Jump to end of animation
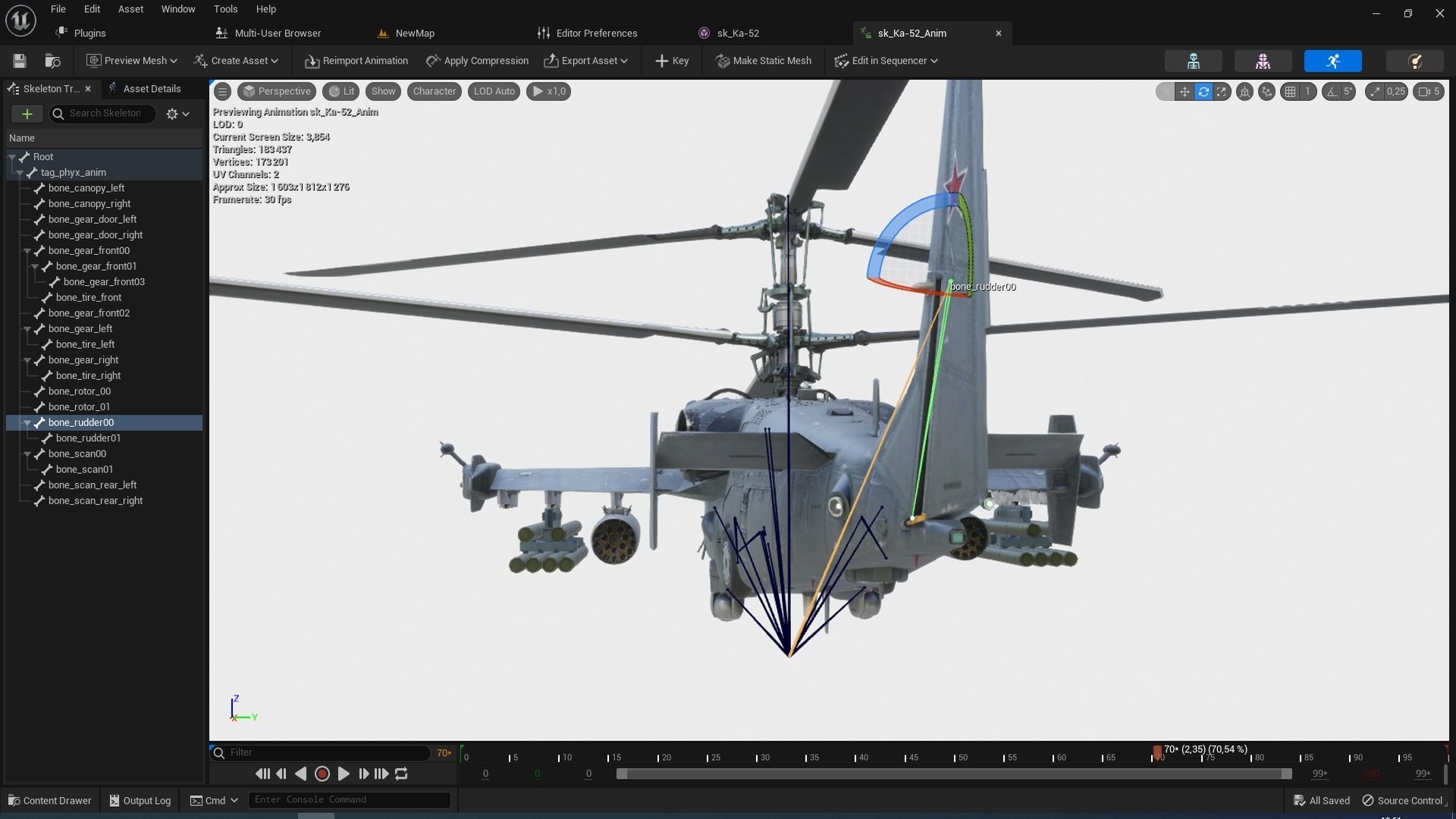Viewport: 1456px width, 819px height. pos(381,773)
